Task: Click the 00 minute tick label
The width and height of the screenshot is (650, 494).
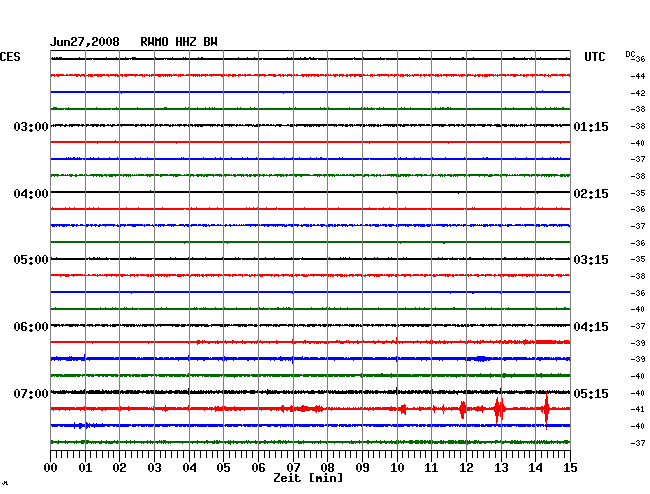Action: tap(51, 467)
